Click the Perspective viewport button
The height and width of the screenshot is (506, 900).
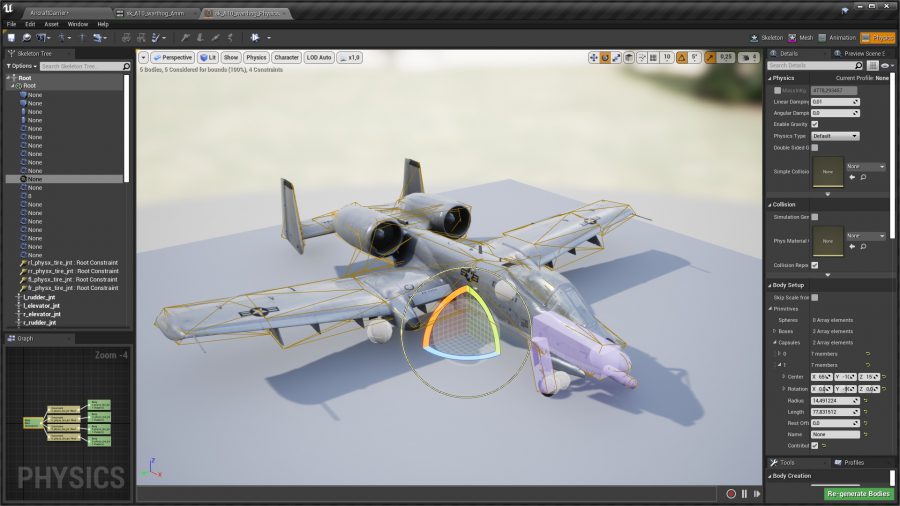(x=172, y=57)
